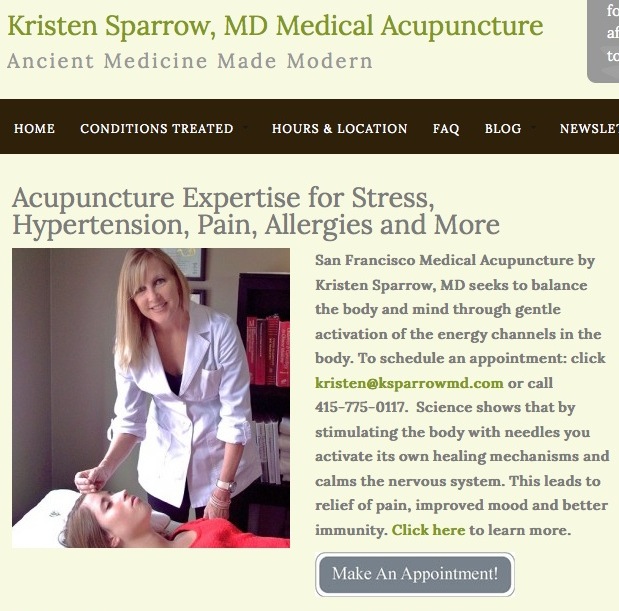619x611 pixels.
Task: Click the kristen@ksparrowmd.com email link
Action: click(x=409, y=383)
